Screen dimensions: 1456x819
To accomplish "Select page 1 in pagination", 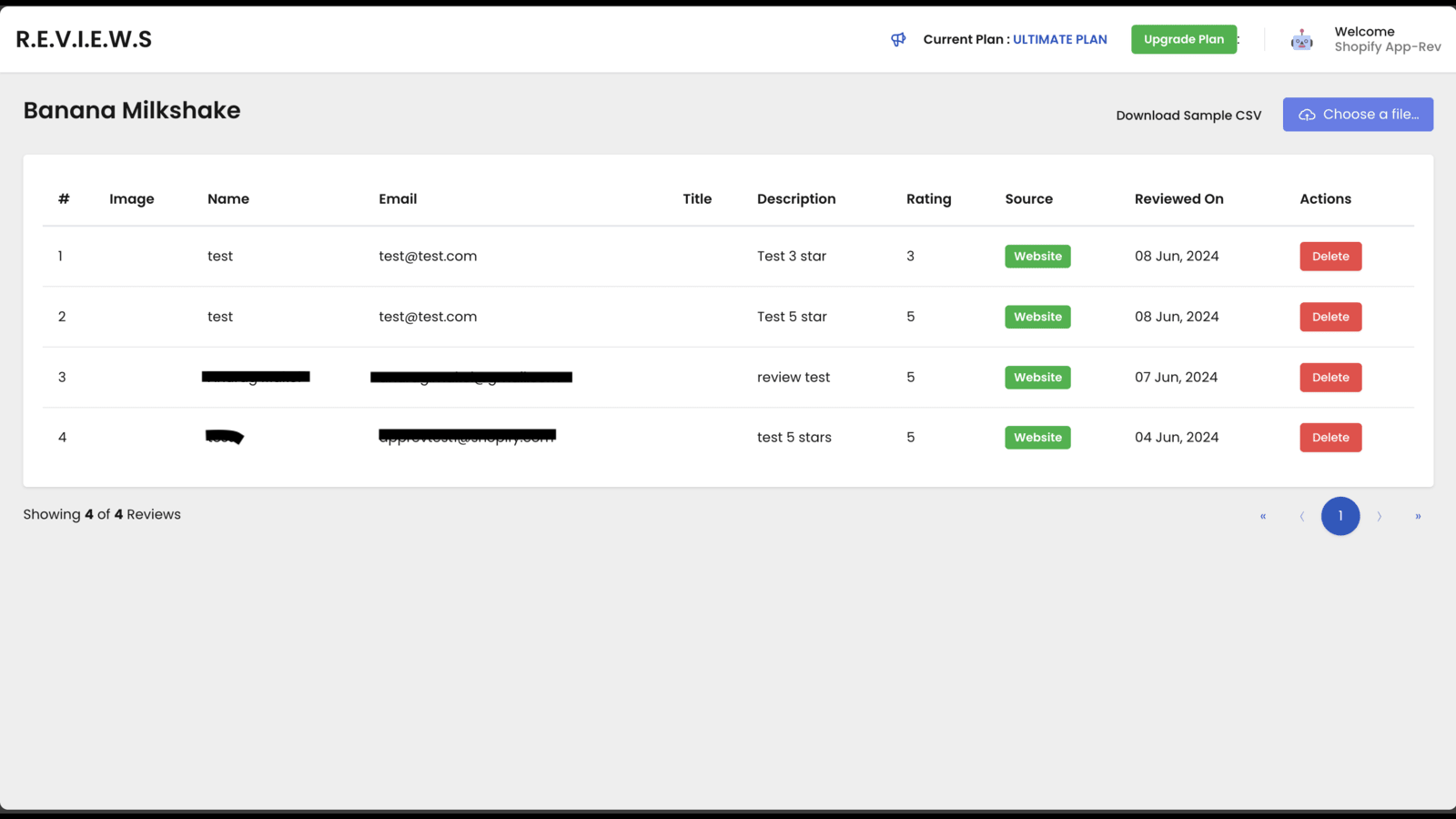I will point(1340,516).
